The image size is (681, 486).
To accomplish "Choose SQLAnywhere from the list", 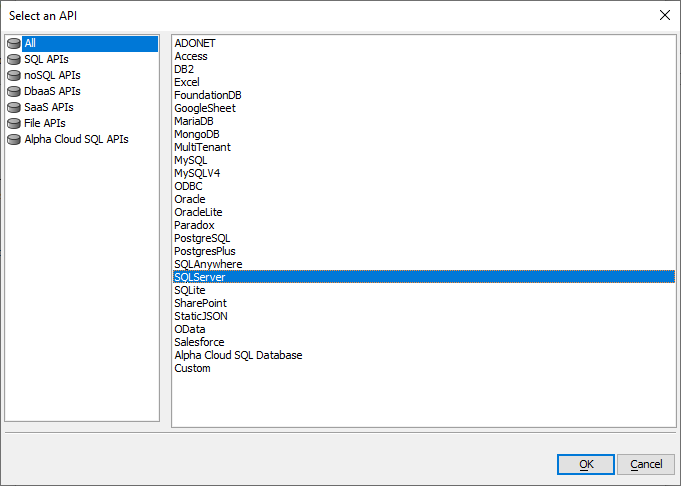I will click(x=208, y=264).
